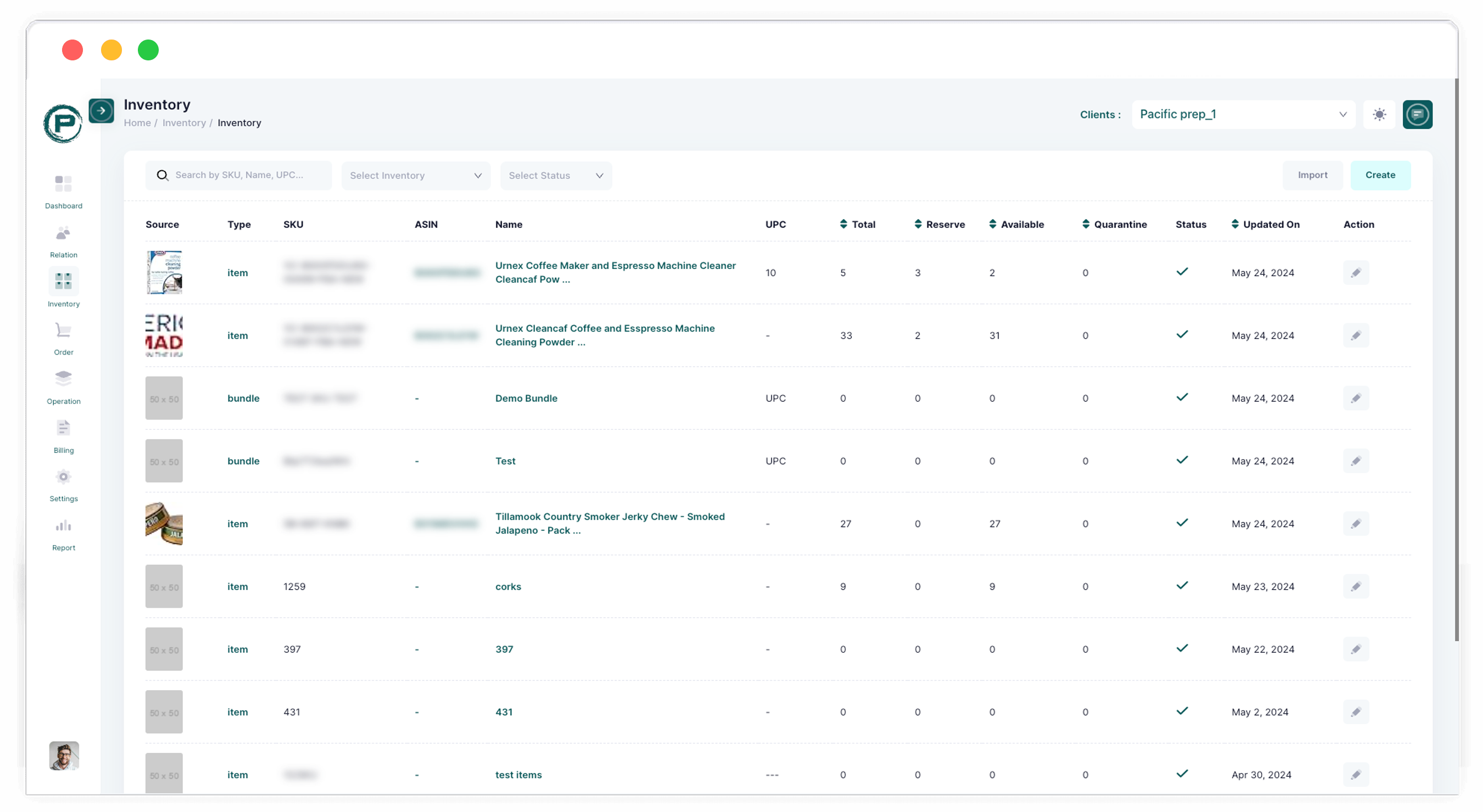
Task: Sort by Quarantine column arrows
Action: [1086, 224]
